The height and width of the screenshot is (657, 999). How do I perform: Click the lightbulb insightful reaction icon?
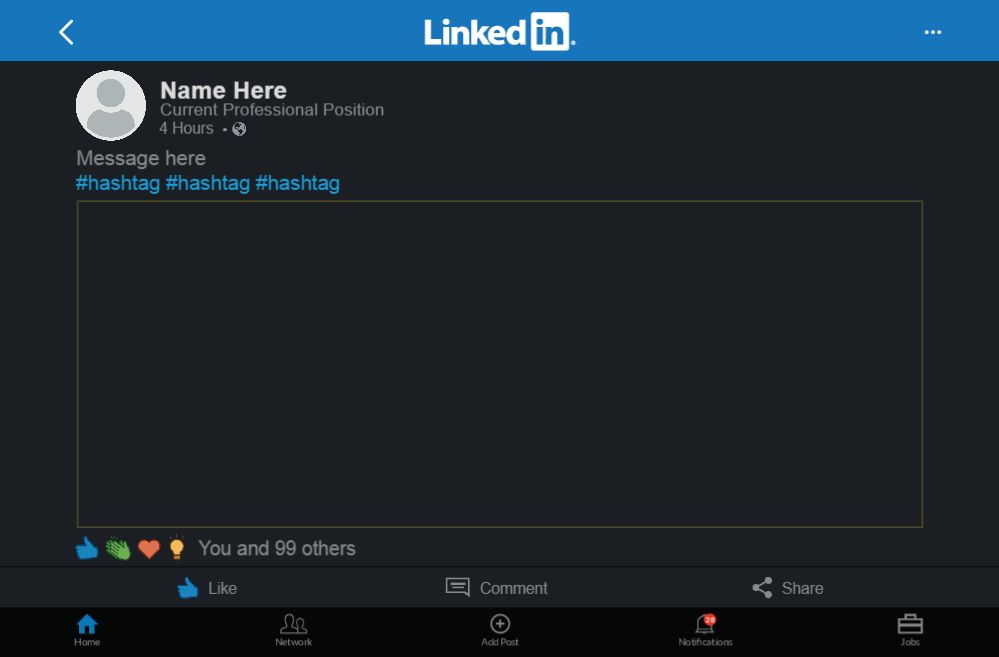[x=177, y=547]
